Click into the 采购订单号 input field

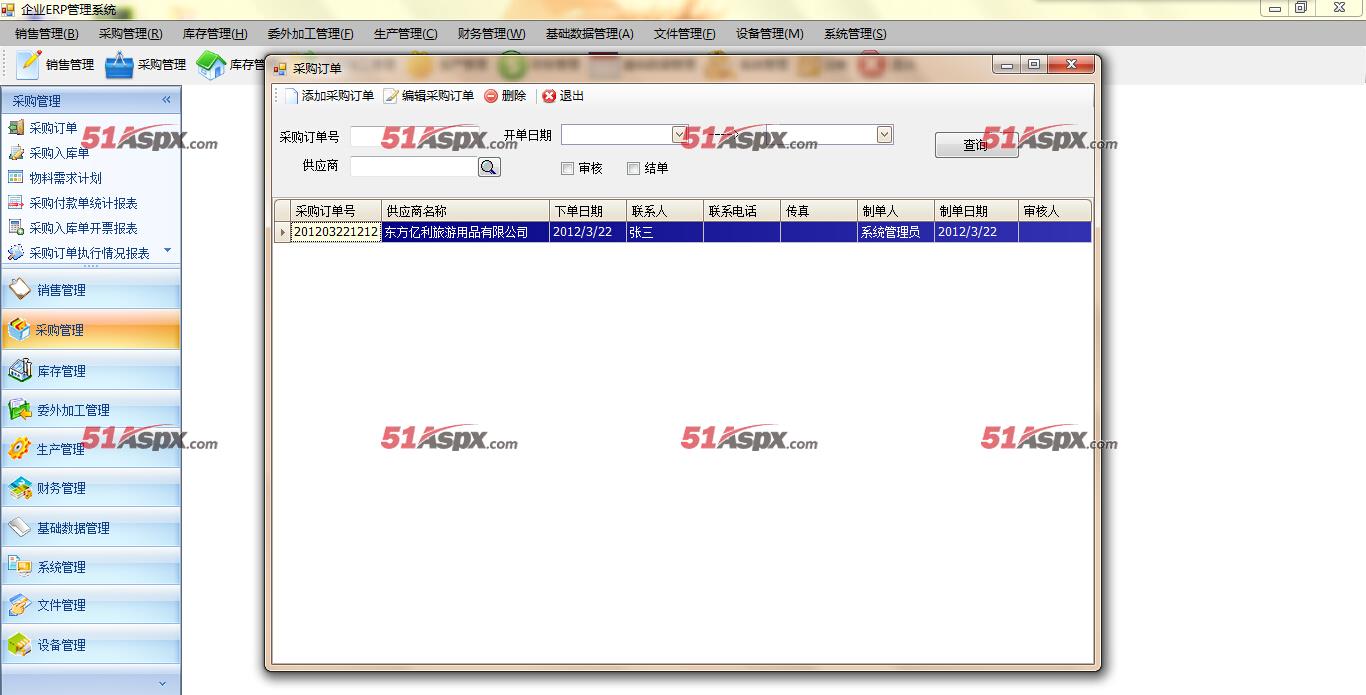tap(415, 136)
